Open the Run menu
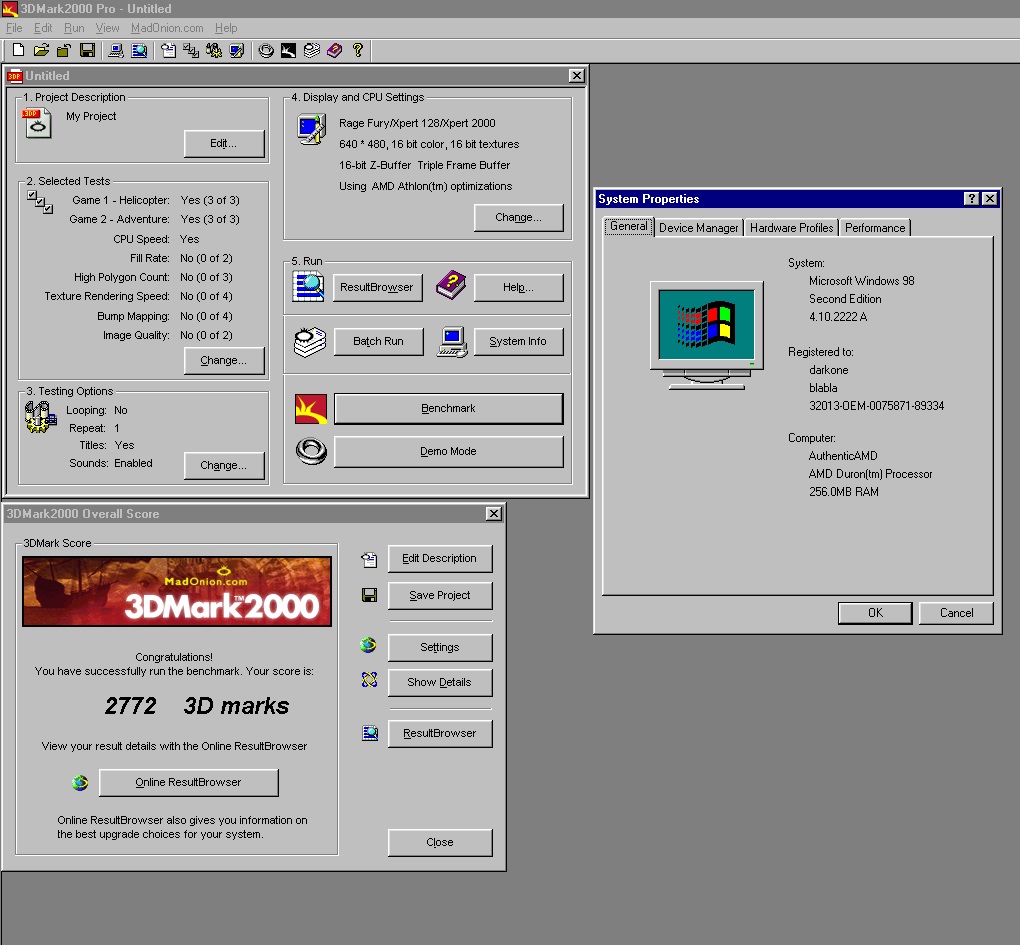This screenshot has height=945, width=1020. (x=74, y=28)
